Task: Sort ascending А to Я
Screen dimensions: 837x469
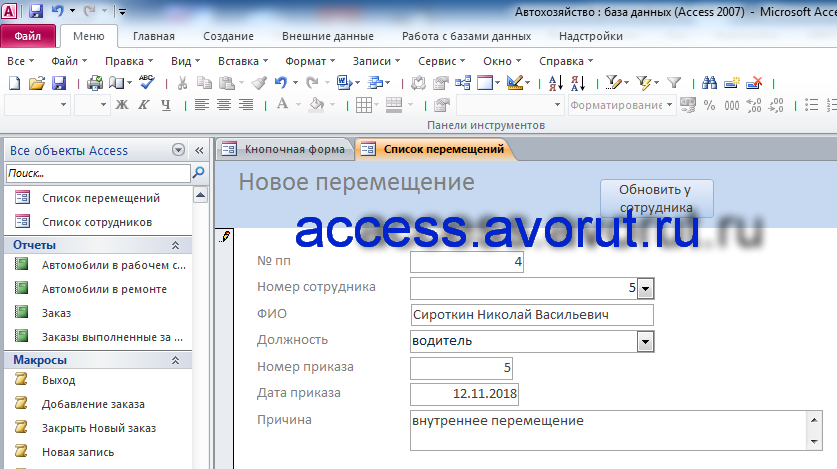Action: (556, 83)
